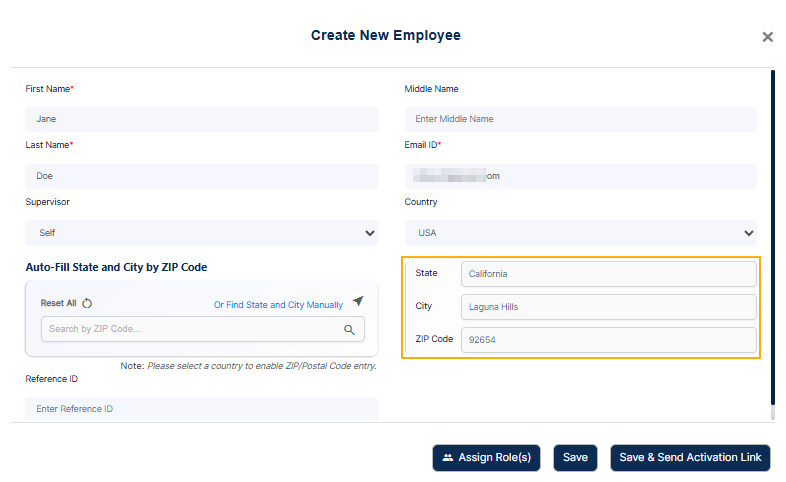
Task: Click the ZIP code search magnifier icon
Action: (x=349, y=329)
